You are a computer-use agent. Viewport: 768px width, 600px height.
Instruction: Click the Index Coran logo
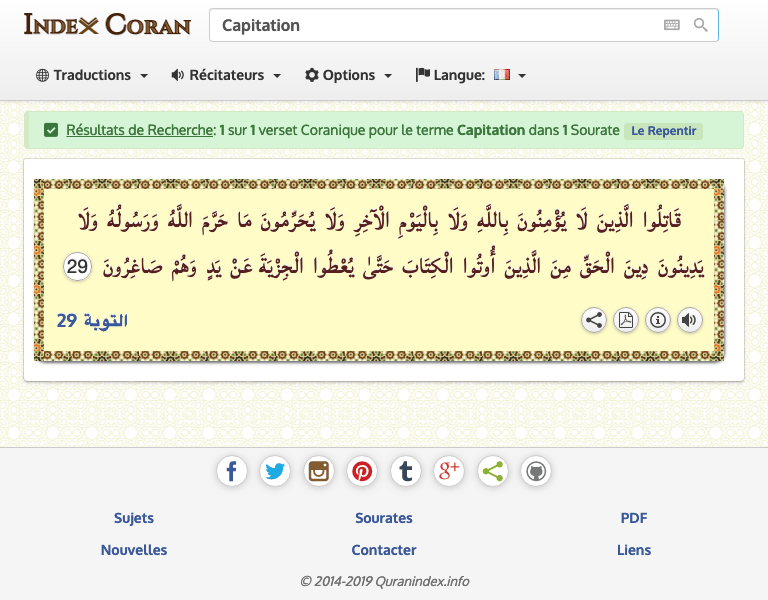tap(107, 24)
